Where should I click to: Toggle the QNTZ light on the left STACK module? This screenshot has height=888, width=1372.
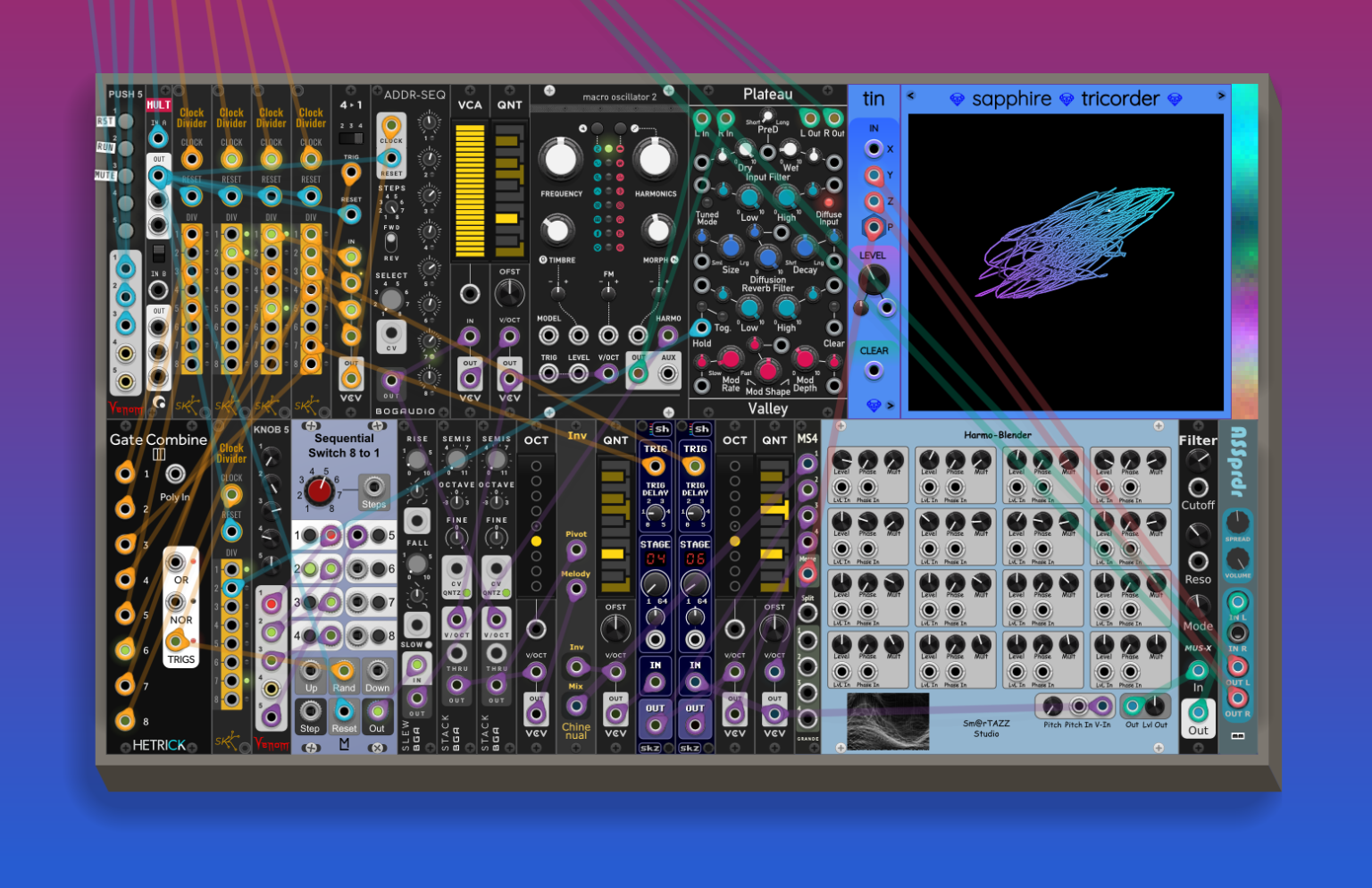coord(466,592)
